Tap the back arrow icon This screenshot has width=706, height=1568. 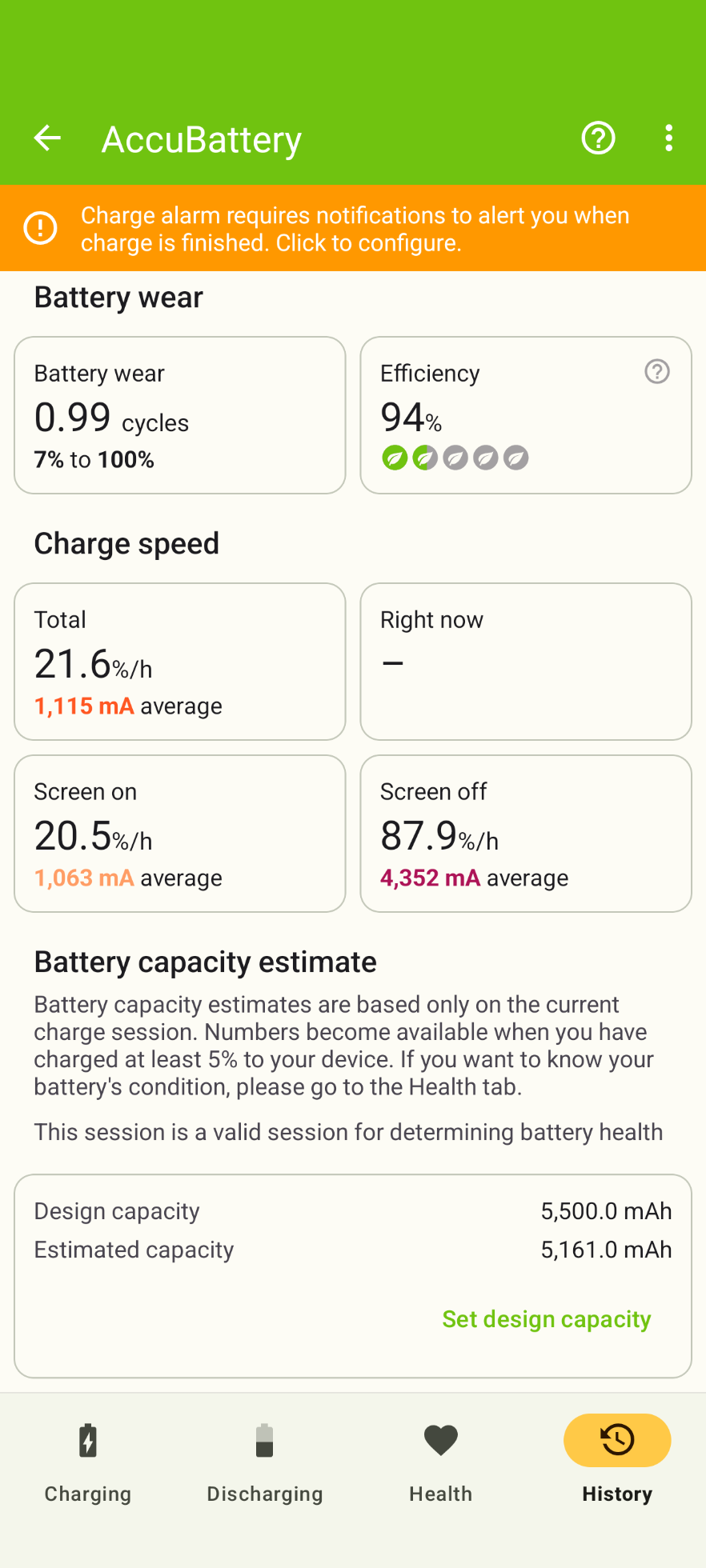[47, 138]
